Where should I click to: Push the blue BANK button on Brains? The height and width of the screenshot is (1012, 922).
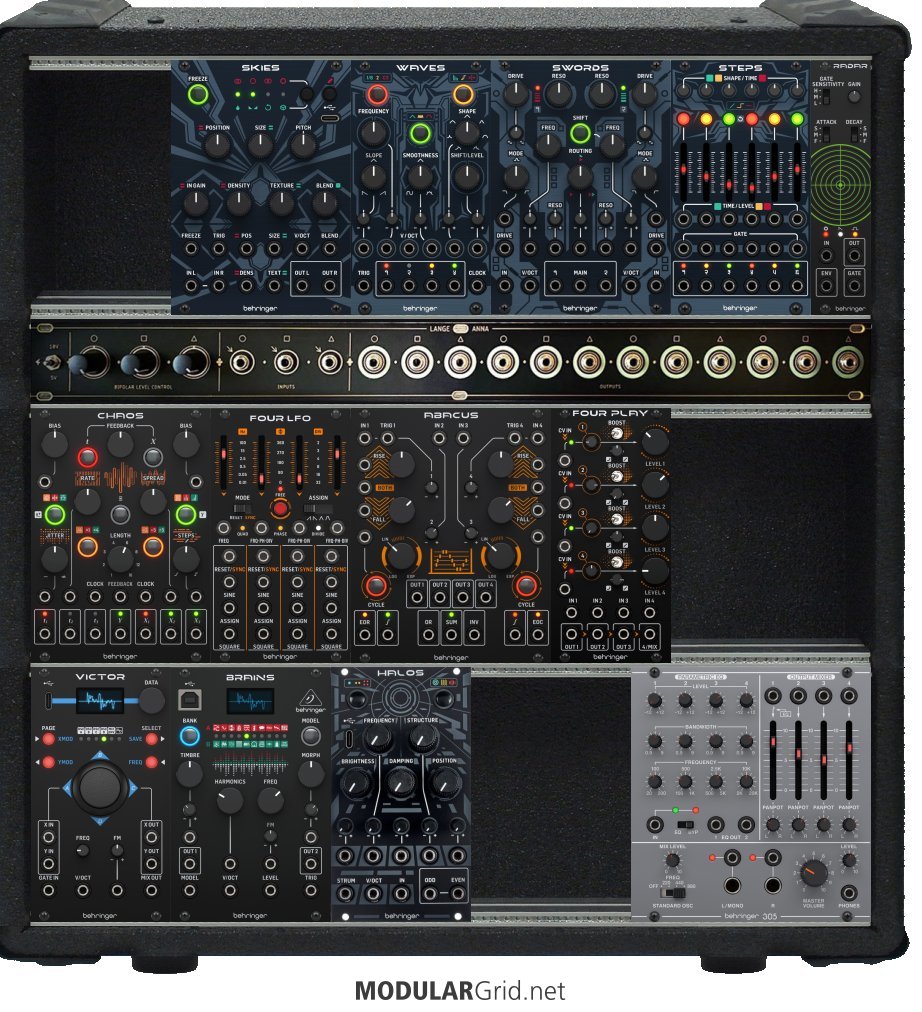pyautogui.click(x=189, y=736)
